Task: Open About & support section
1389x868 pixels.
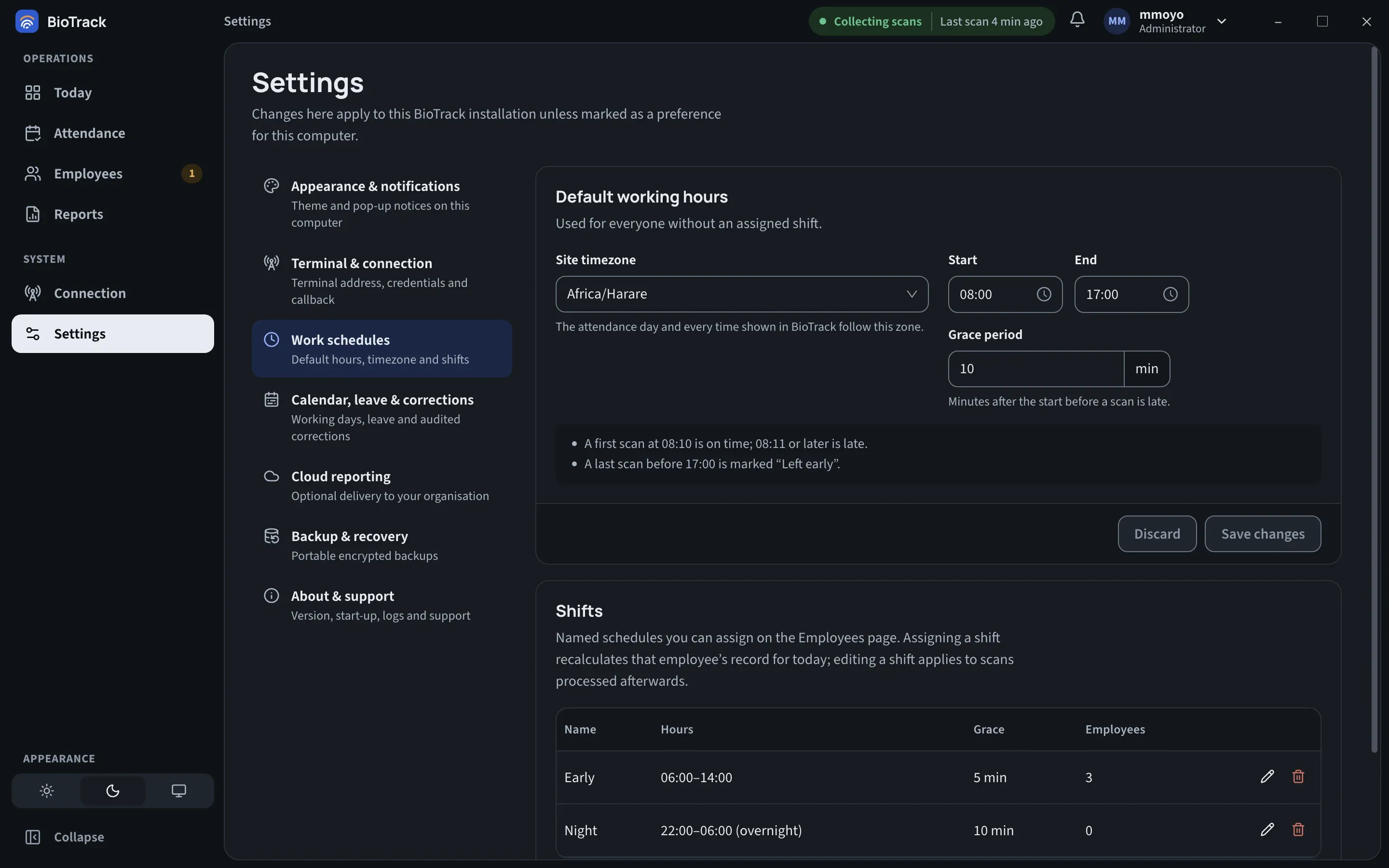Action: coord(381,605)
